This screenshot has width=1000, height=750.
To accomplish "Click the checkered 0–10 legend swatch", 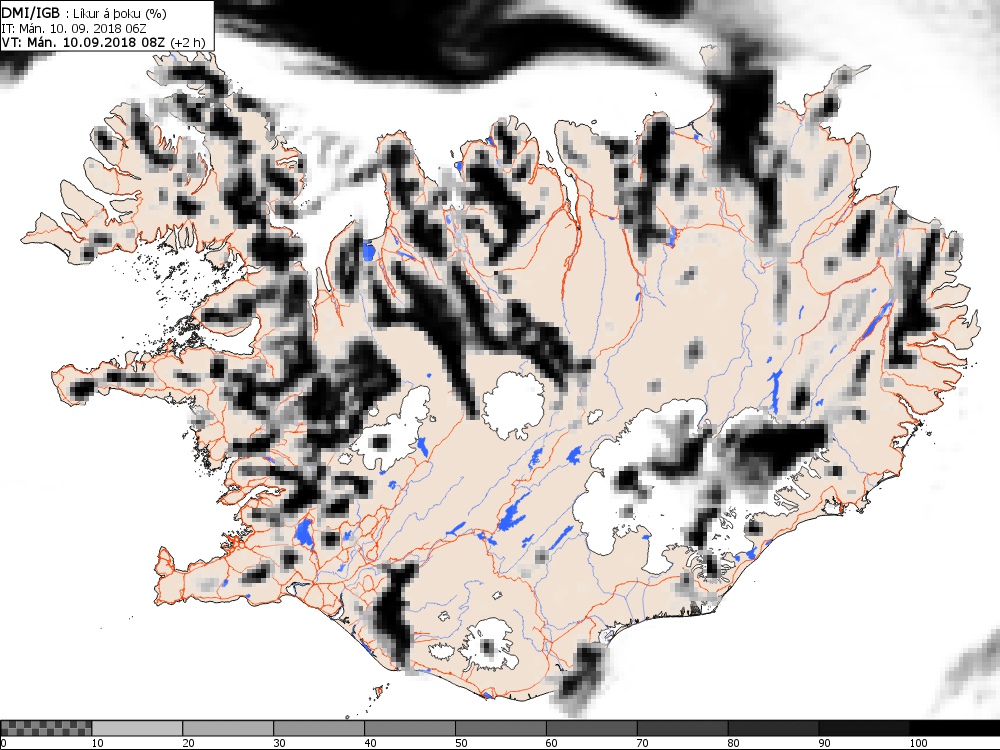I will point(46,728).
